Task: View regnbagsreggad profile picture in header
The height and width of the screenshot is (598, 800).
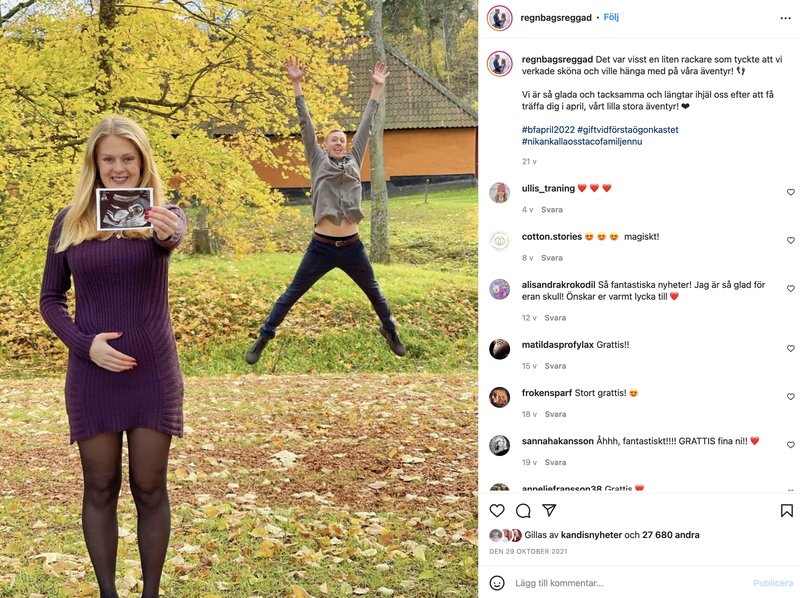Action: [499, 18]
